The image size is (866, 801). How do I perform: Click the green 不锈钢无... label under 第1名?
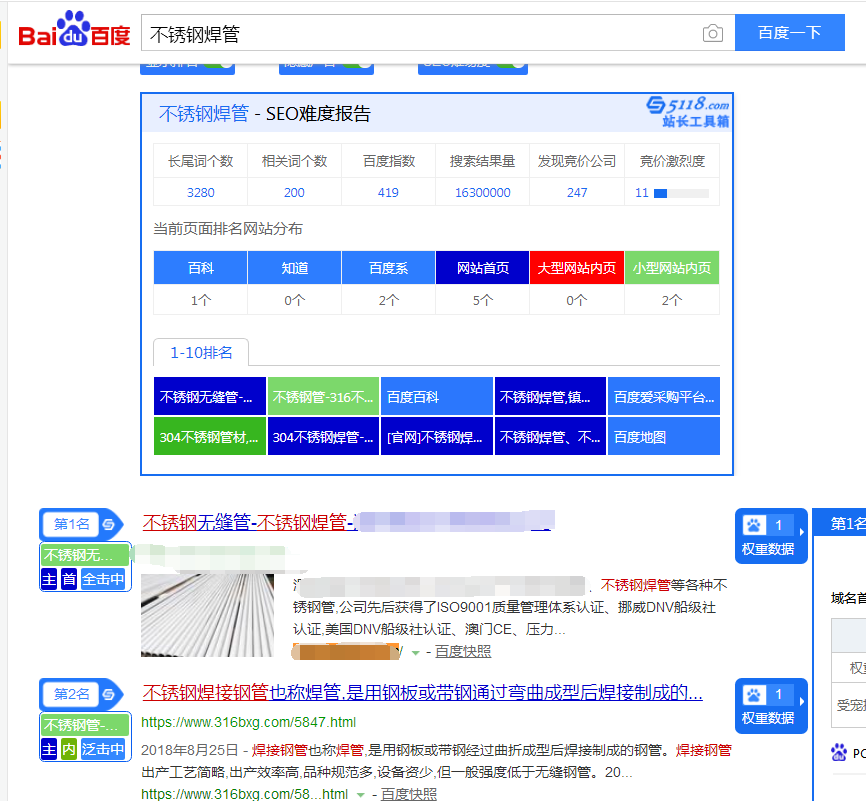pyautogui.click(x=85, y=555)
